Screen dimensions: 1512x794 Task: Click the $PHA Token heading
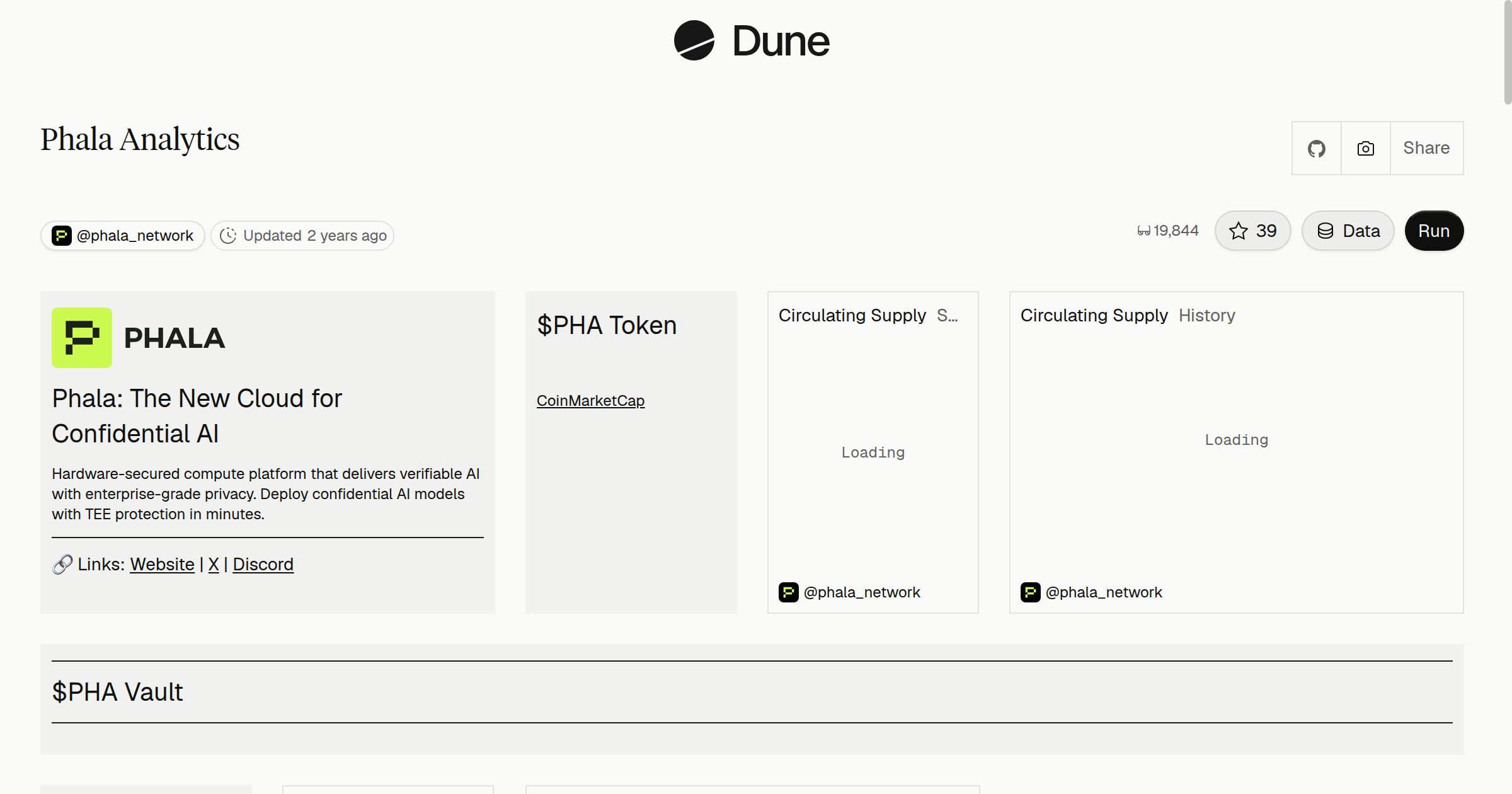(x=607, y=325)
